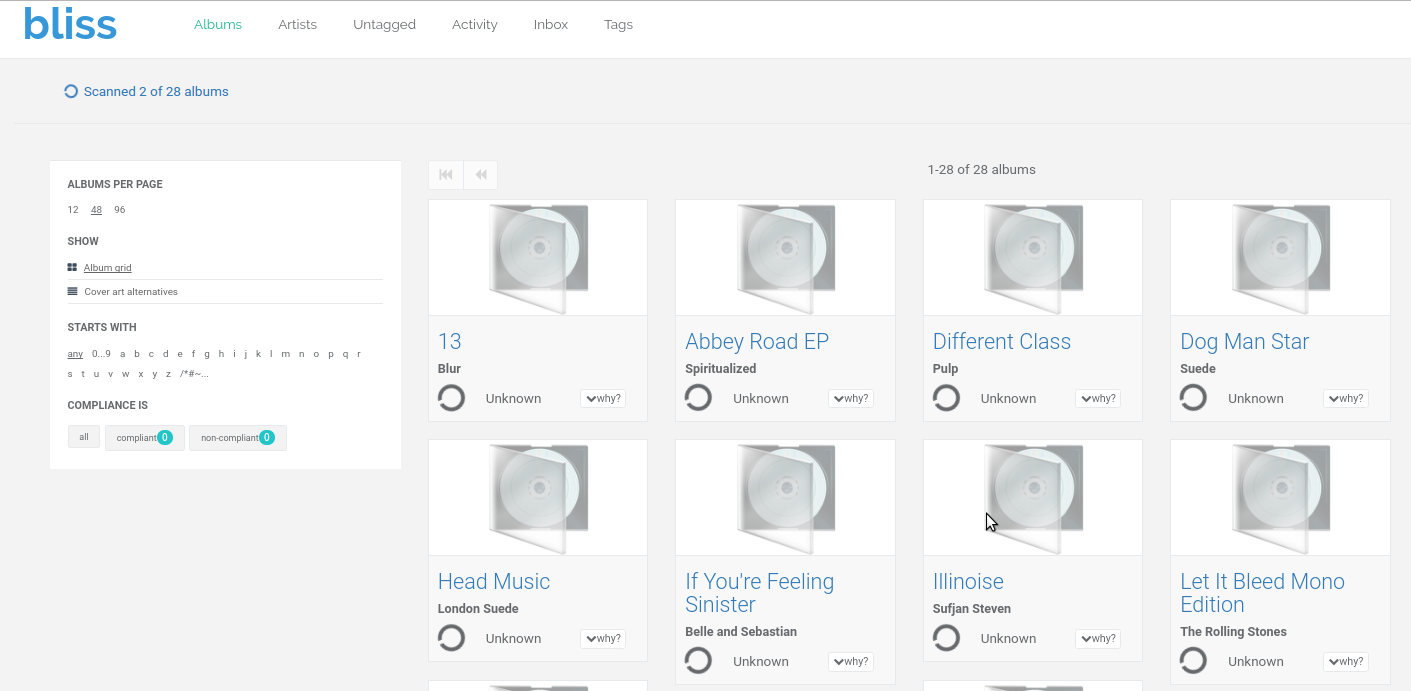The image size is (1411, 691).
Task: Expand why? for Illinoise
Action: point(1098,638)
